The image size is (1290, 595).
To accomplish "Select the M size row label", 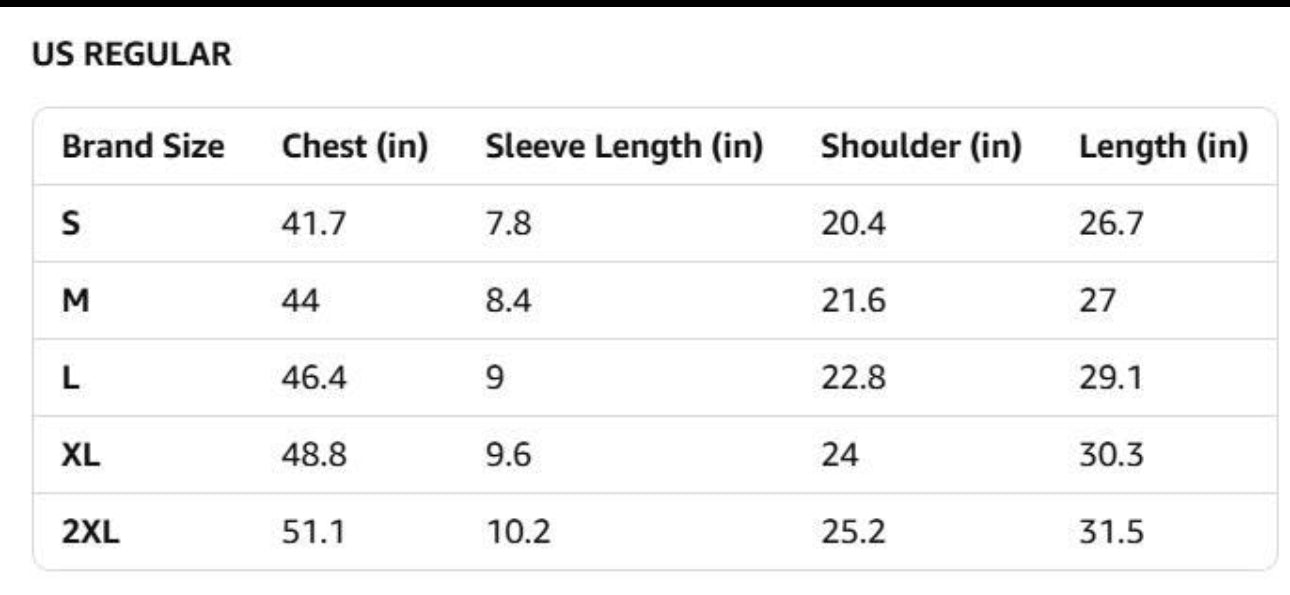I will (x=75, y=300).
